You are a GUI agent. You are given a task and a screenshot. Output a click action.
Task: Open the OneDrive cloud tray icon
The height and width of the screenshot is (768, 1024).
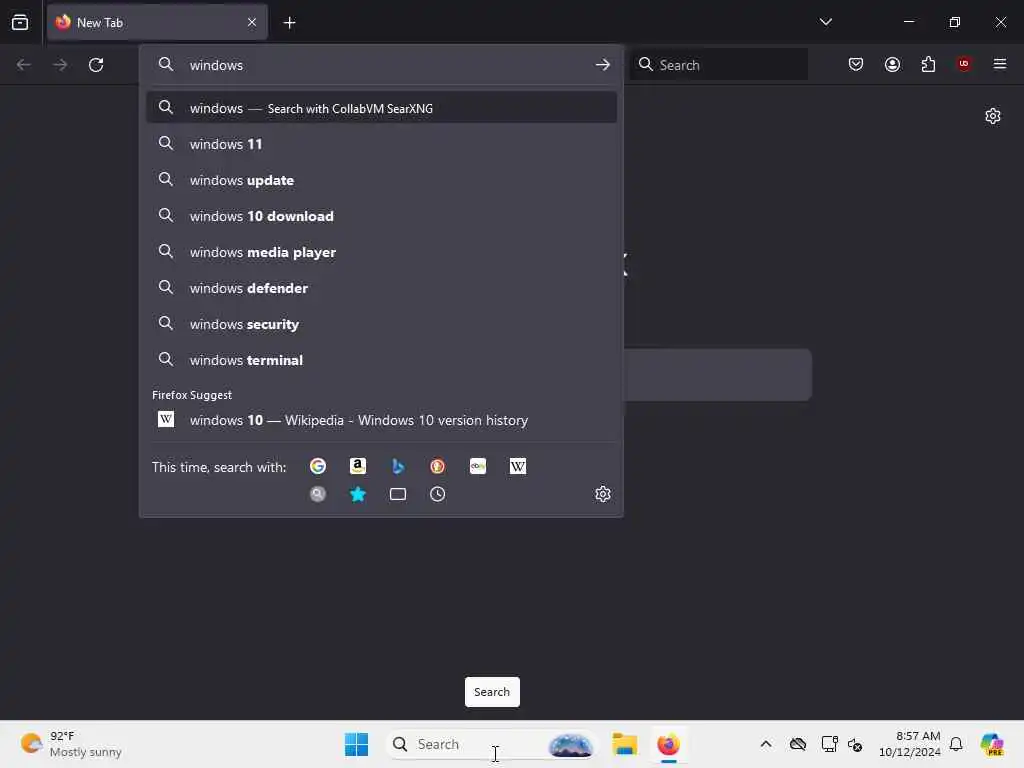797,744
